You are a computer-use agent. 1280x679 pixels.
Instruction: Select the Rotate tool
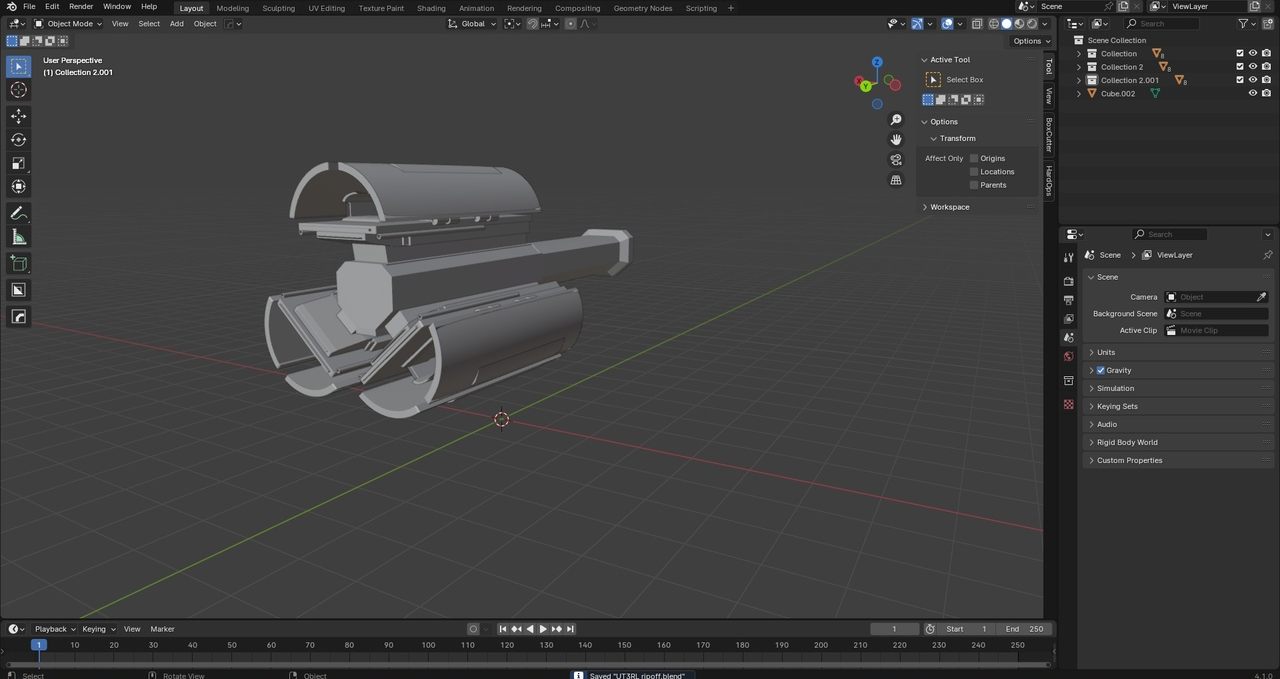click(18, 140)
